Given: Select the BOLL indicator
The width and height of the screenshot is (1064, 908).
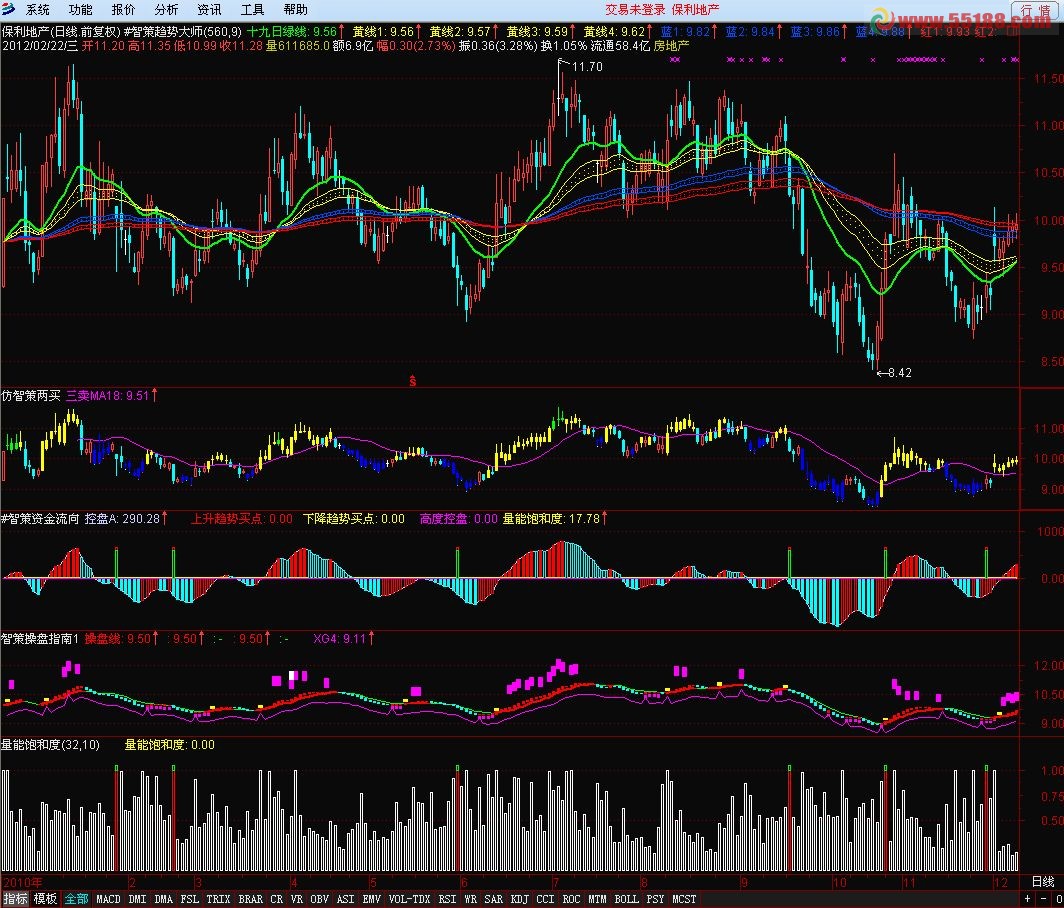Looking at the screenshot, I should [x=626, y=898].
